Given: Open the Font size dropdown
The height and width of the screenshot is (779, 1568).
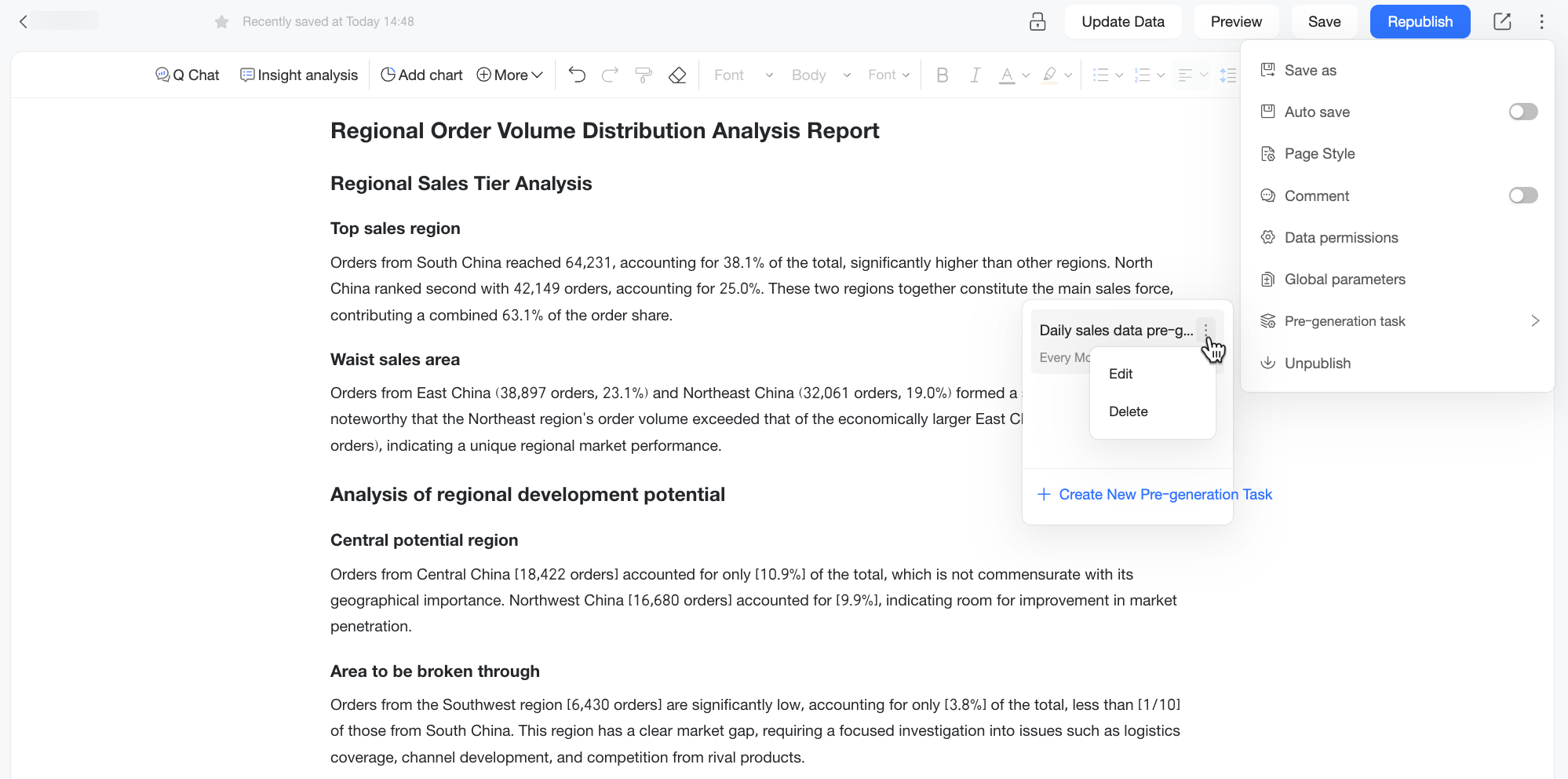Looking at the screenshot, I should pos(889,75).
